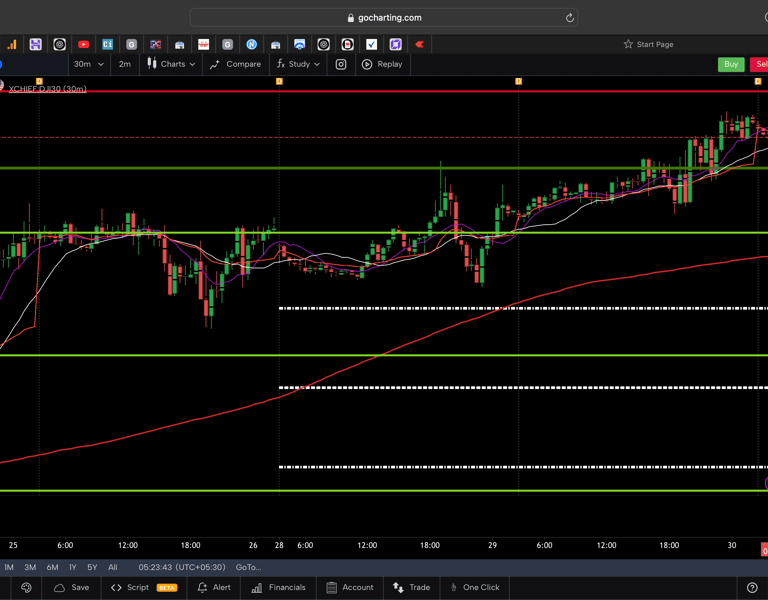
Task: Click the green Buy button
Action: click(731, 64)
